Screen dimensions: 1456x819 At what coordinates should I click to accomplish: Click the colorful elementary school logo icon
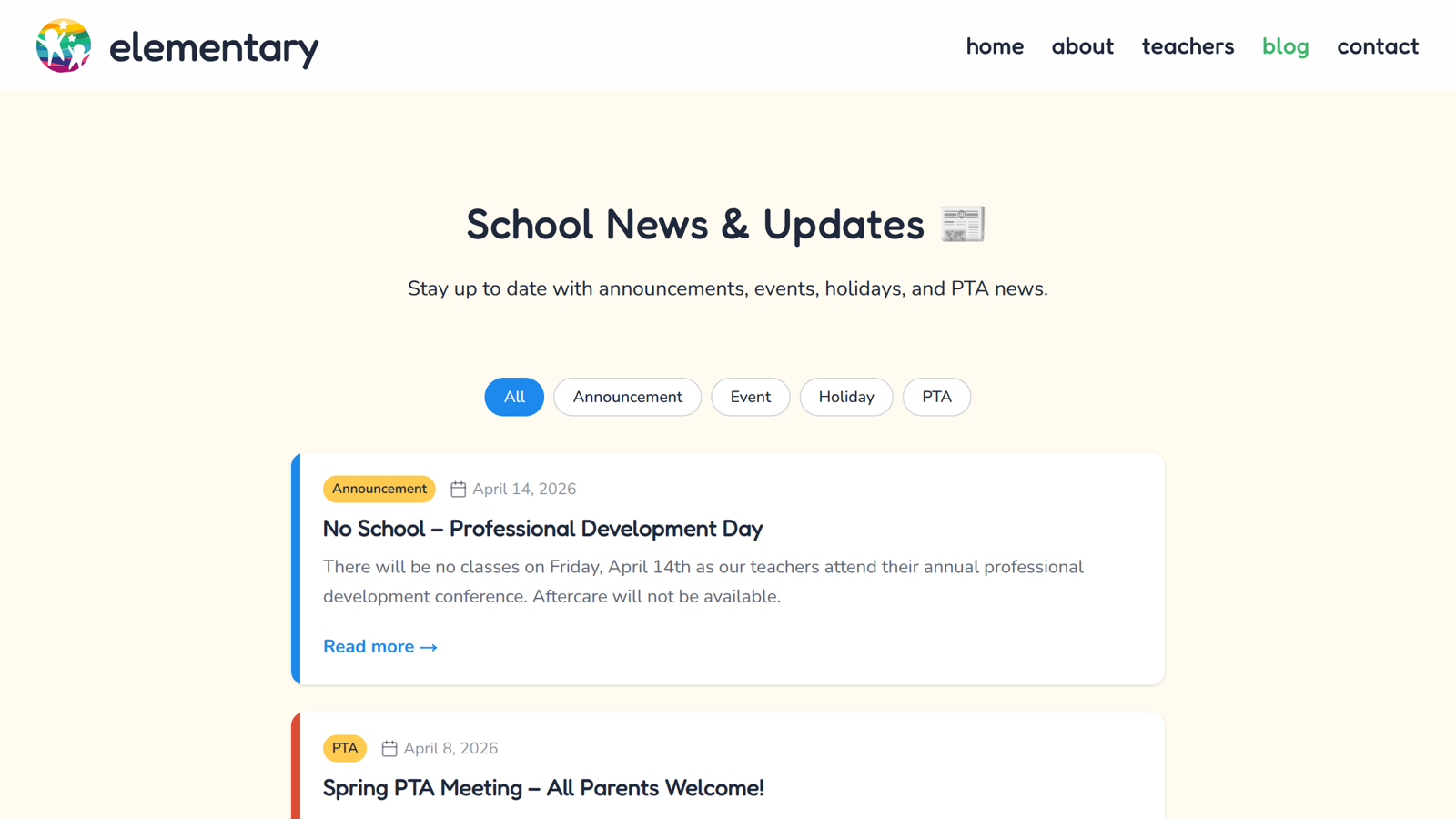64,45
